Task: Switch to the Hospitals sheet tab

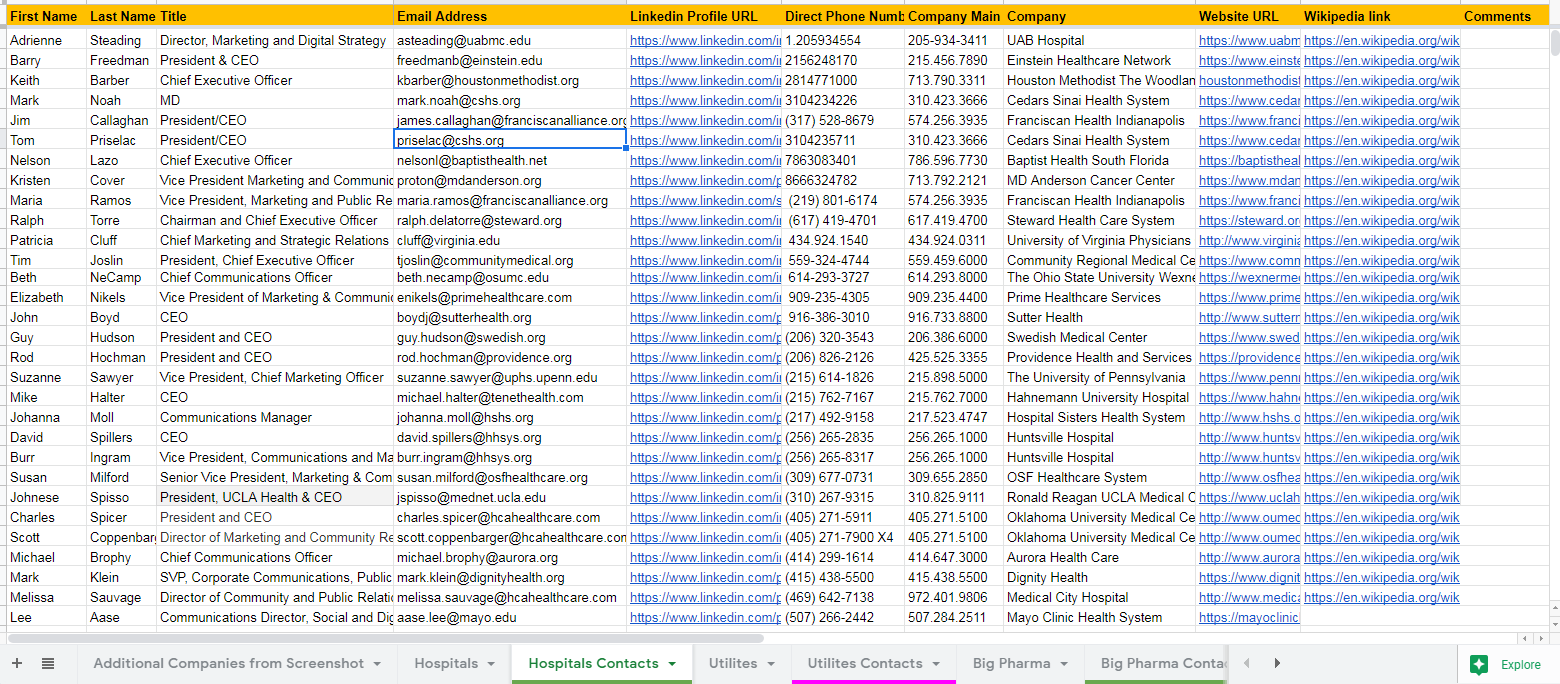Action: click(x=446, y=663)
